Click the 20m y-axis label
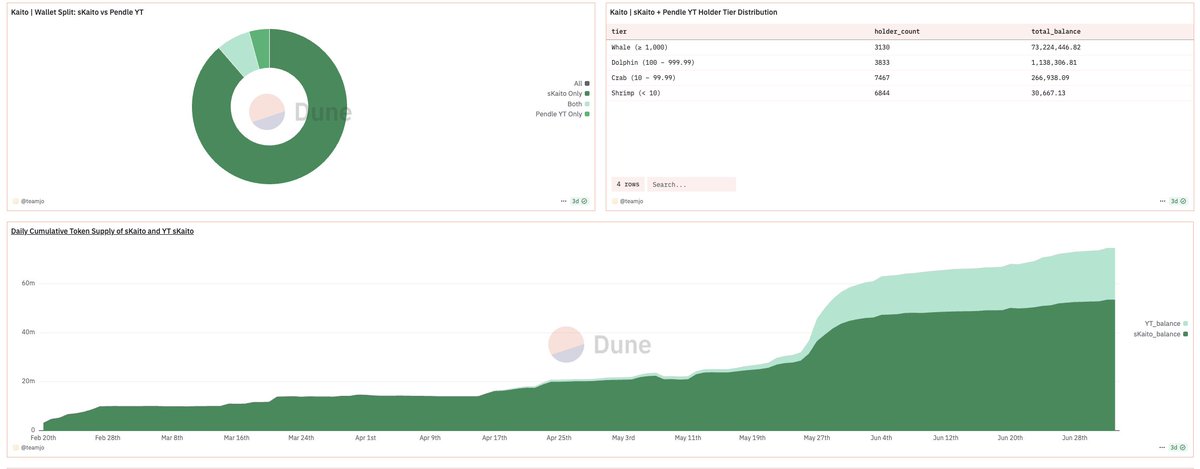Image resolution: width=1200 pixels, height=469 pixels. 28,381
